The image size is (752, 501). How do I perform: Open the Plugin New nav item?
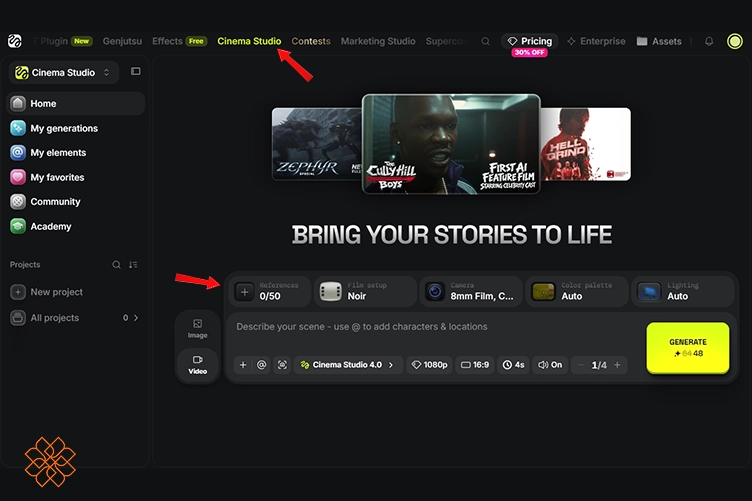(62, 41)
